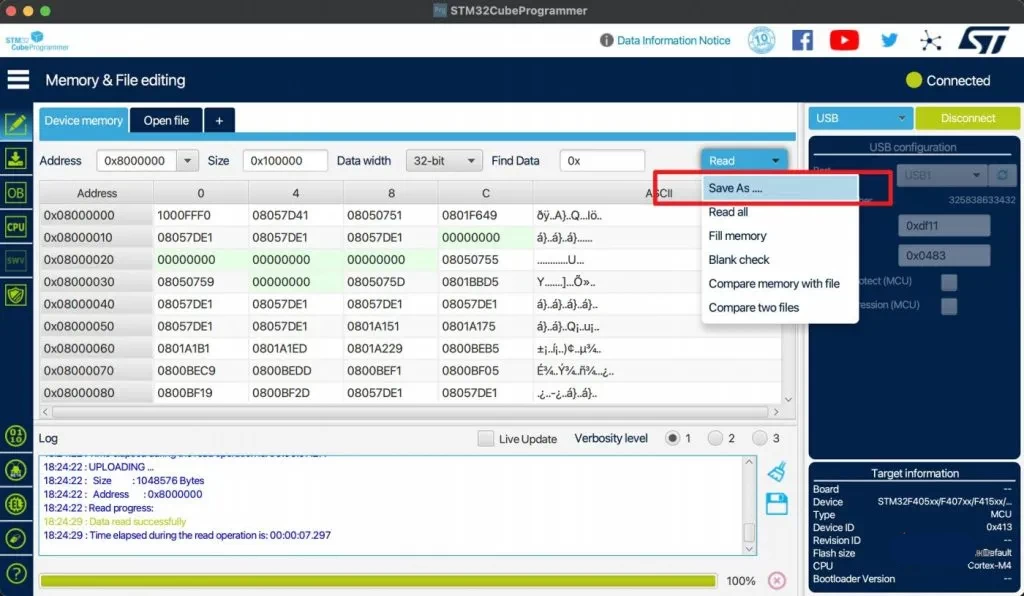Click the memory table horizontal scrollbar

[x=410, y=412]
